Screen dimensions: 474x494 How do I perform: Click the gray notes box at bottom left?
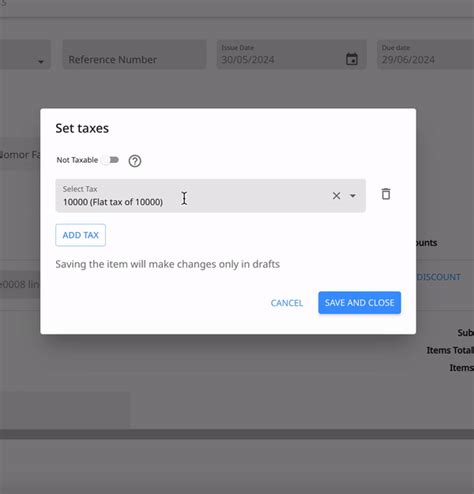pyautogui.click(x=65, y=410)
